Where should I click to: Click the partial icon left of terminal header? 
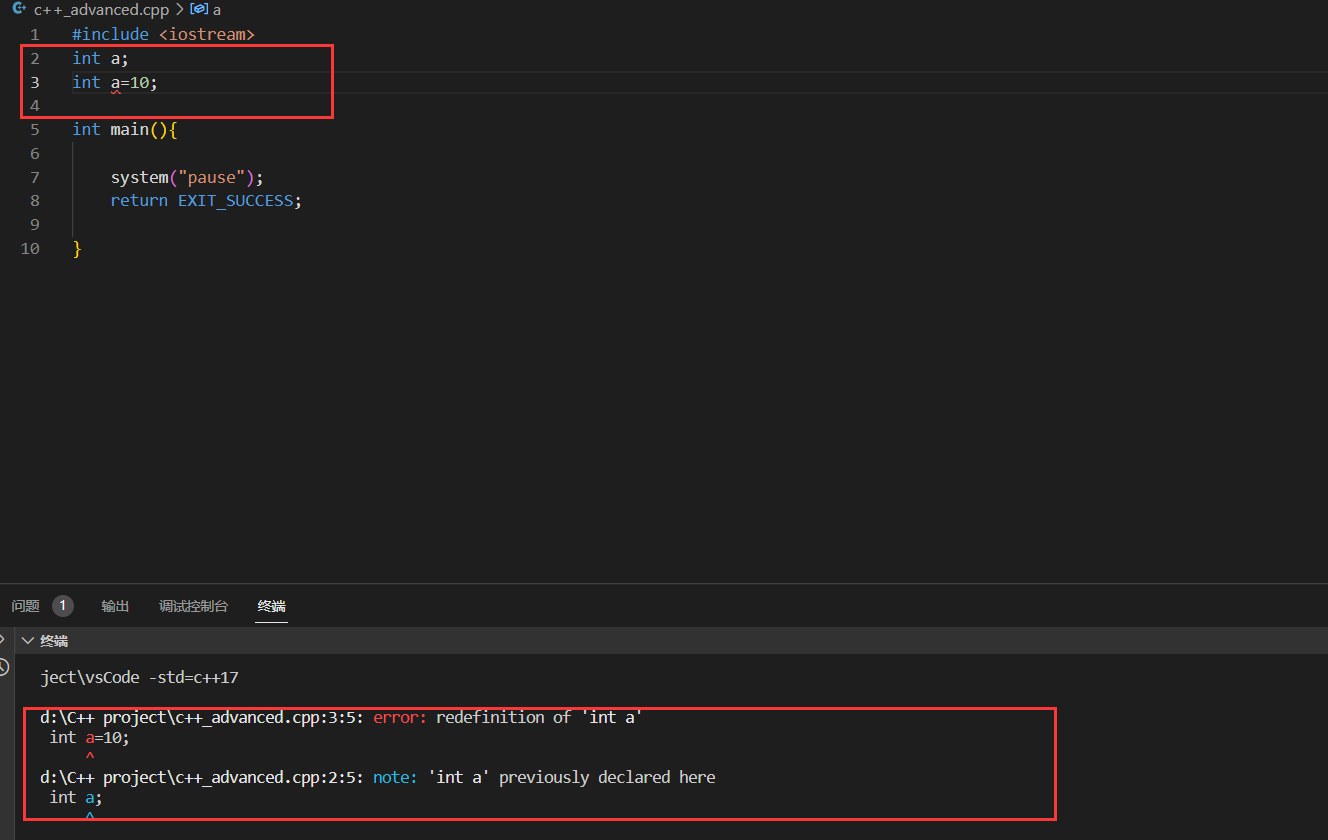pyautogui.click(x=3, y=640)
